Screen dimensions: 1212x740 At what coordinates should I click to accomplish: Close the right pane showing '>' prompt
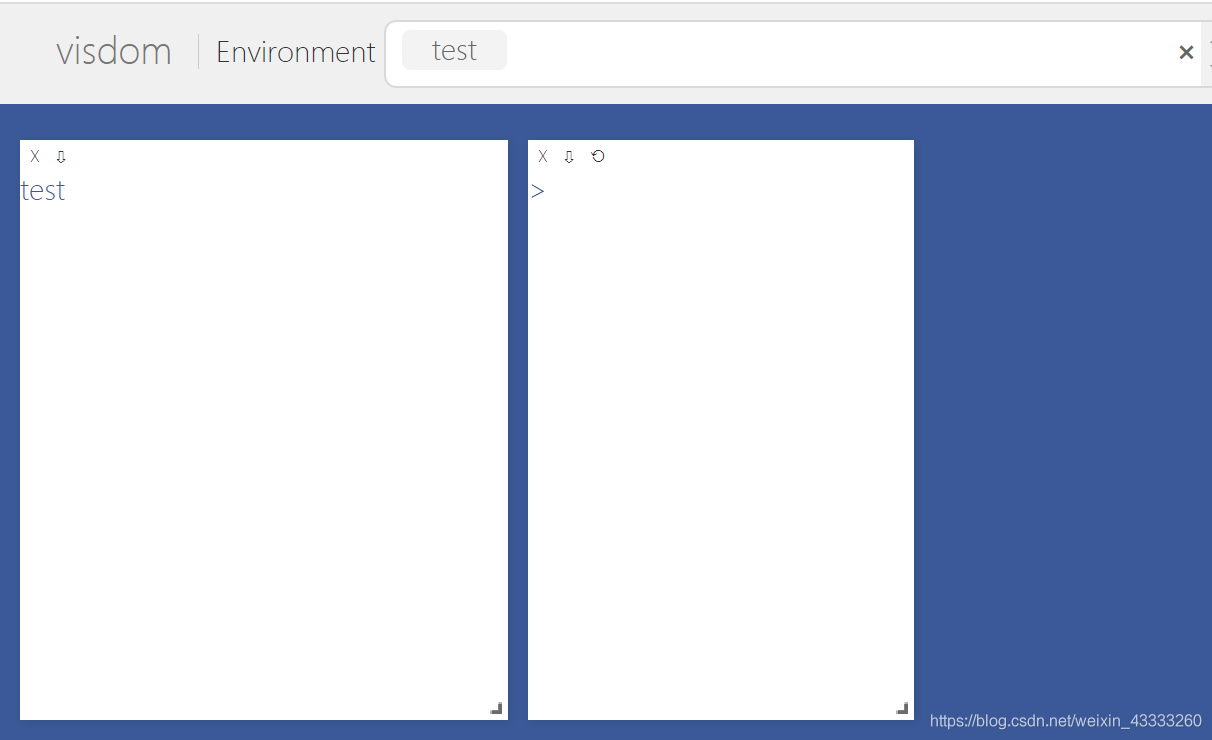[543, 156]
